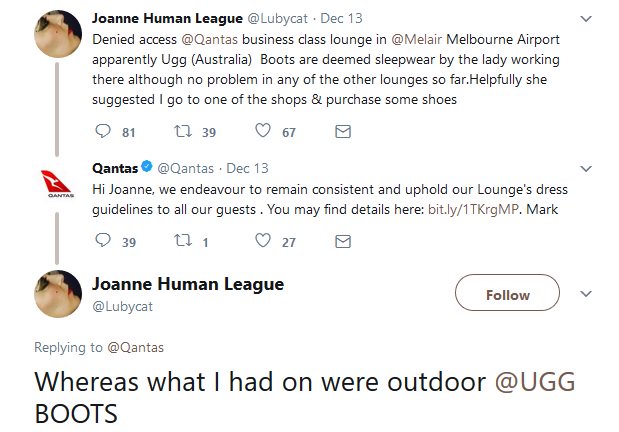Retweet the Qantas response

click(x=182, y=241)
